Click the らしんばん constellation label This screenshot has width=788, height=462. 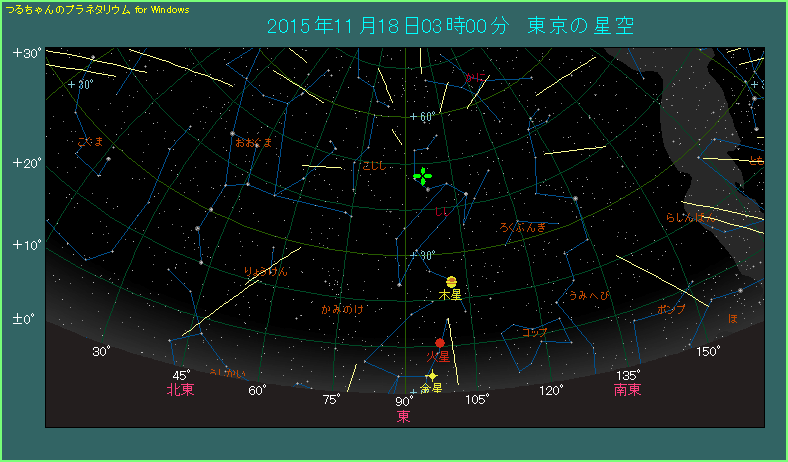(690, 217)
